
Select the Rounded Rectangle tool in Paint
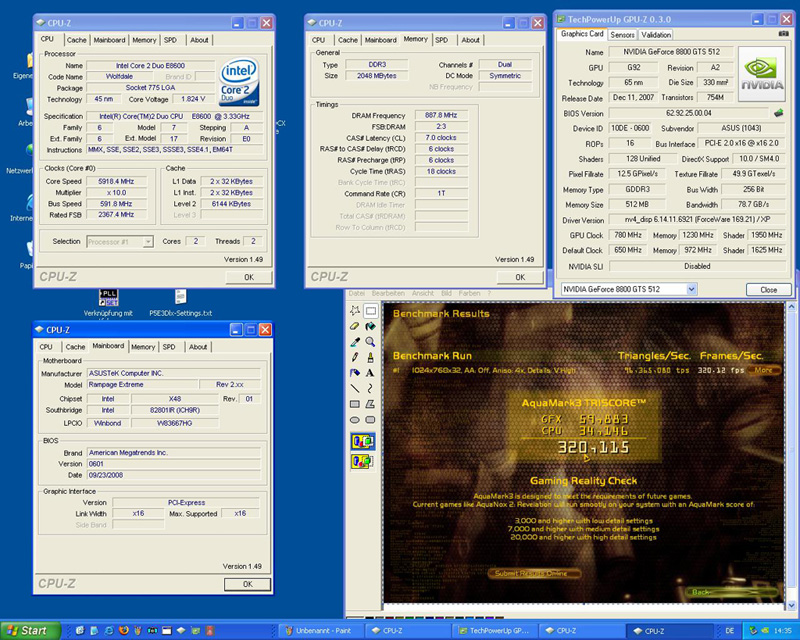pos(370,420)
